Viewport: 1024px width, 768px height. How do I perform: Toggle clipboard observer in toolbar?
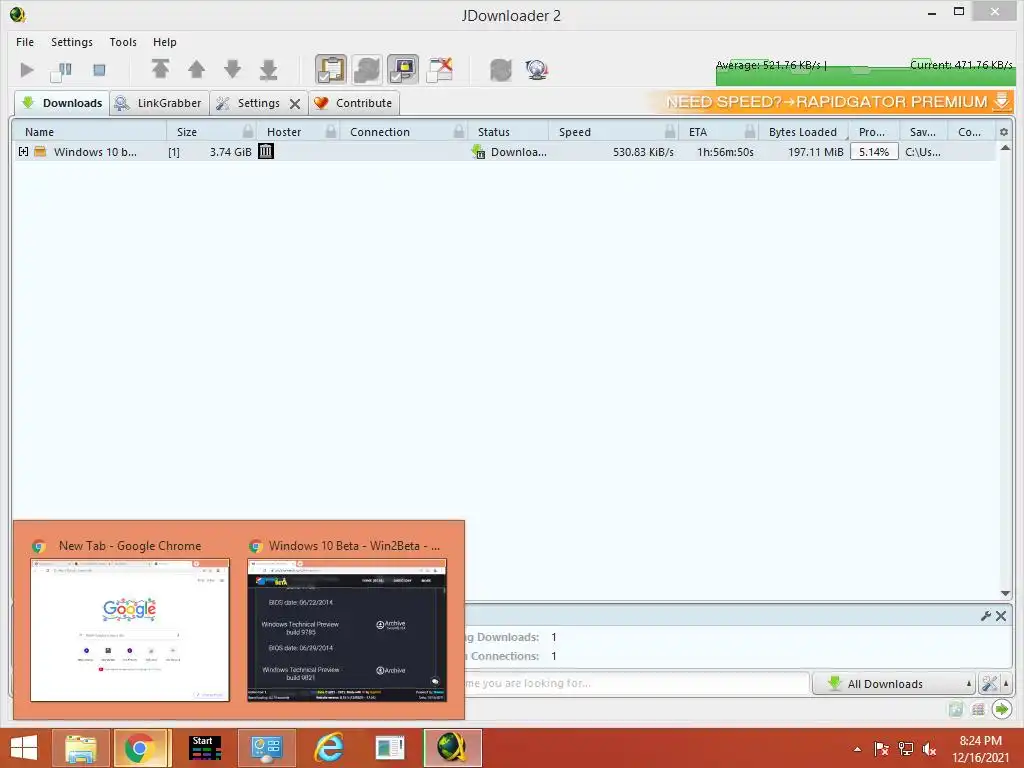coord(331,69)
